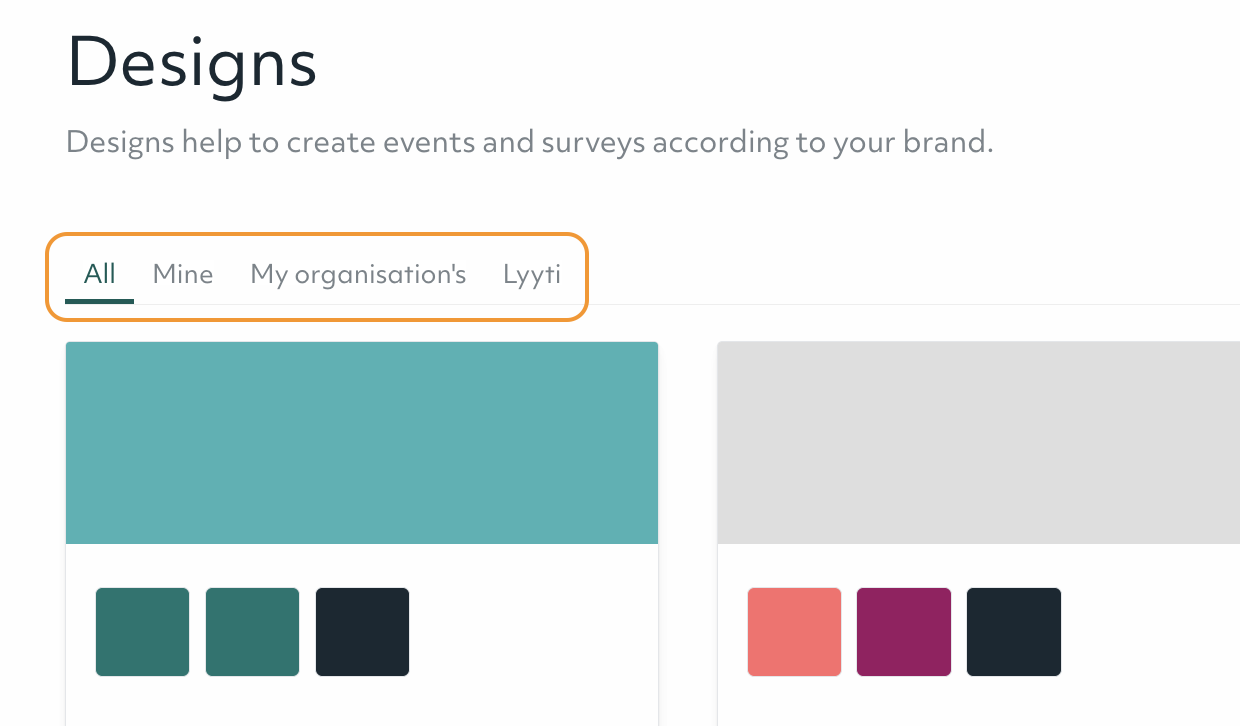Click the designs description subtitle text
This screenshot has width=1240, height=726.
pos(529,142)
